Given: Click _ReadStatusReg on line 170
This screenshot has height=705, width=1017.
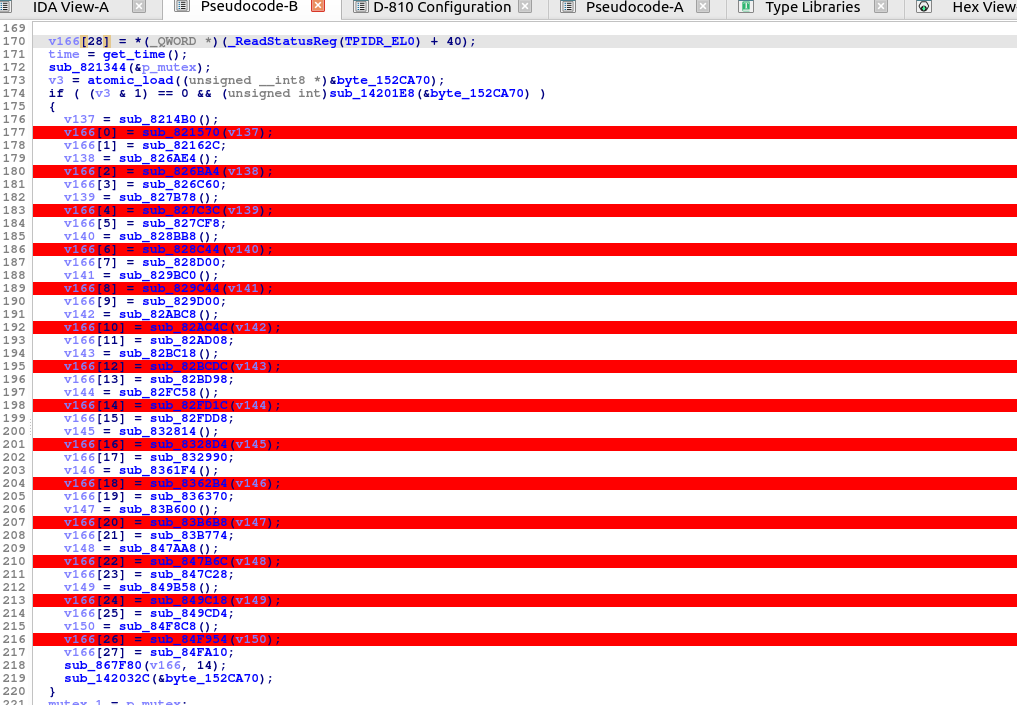Looking at the screenshot, I should click(282, 42).
